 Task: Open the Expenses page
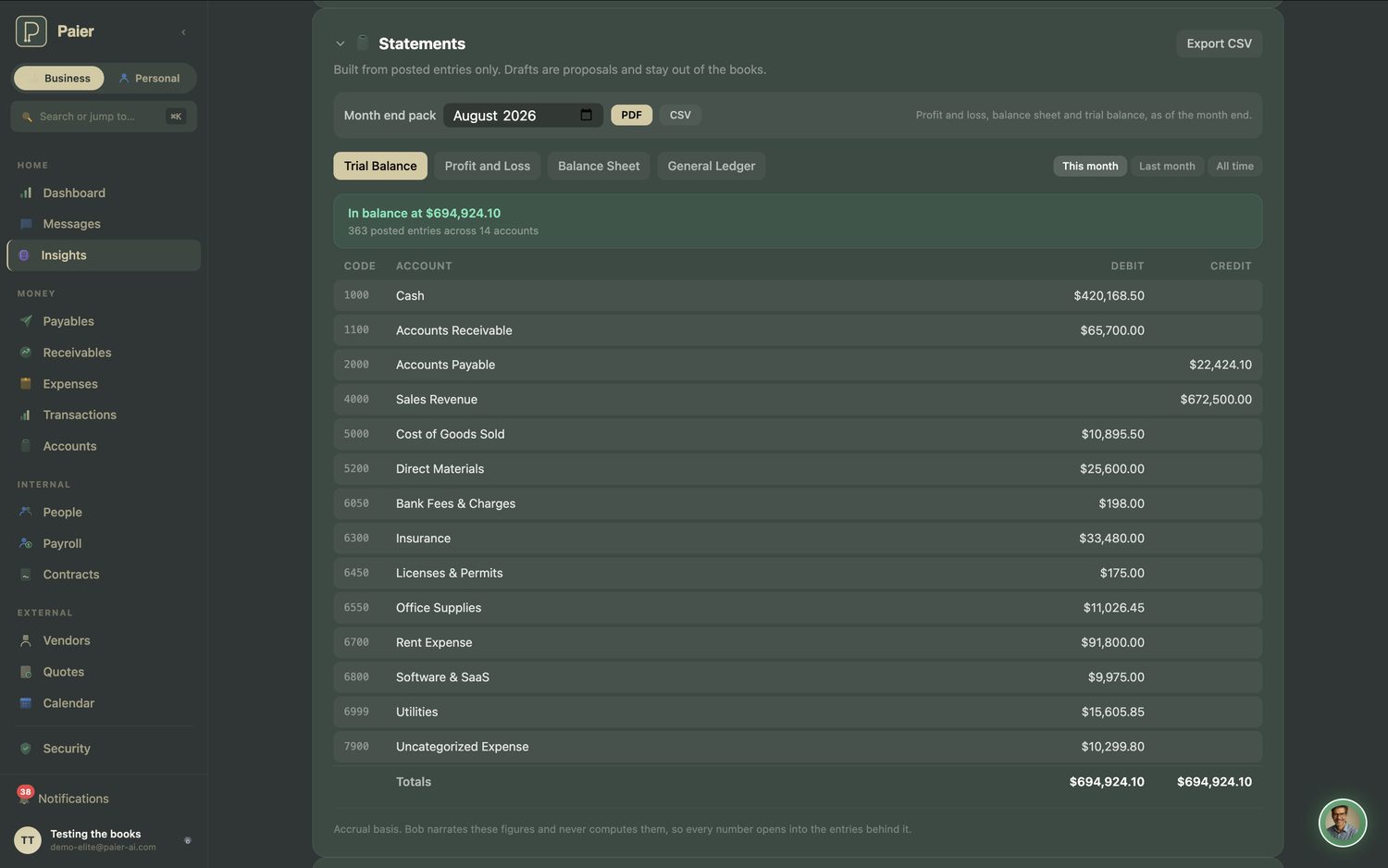coord(104,384)
